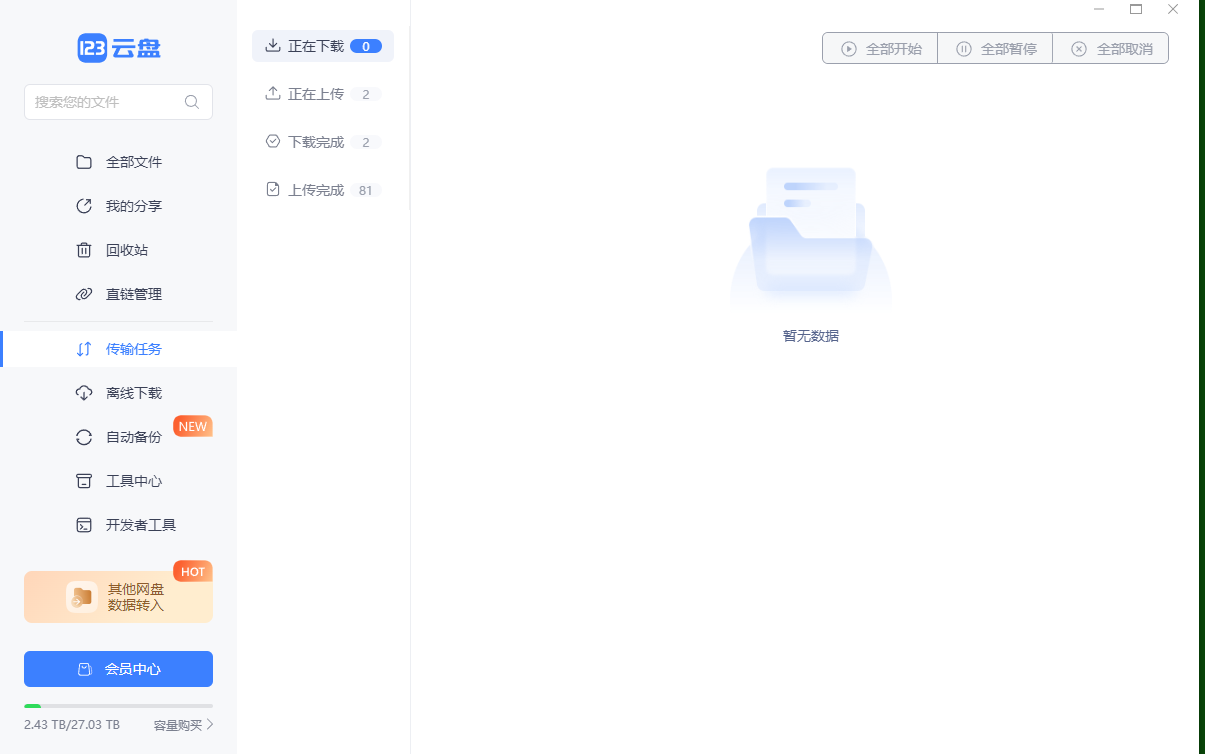Click the cancel X icon in 全部取消

(x=1079, y=48)
